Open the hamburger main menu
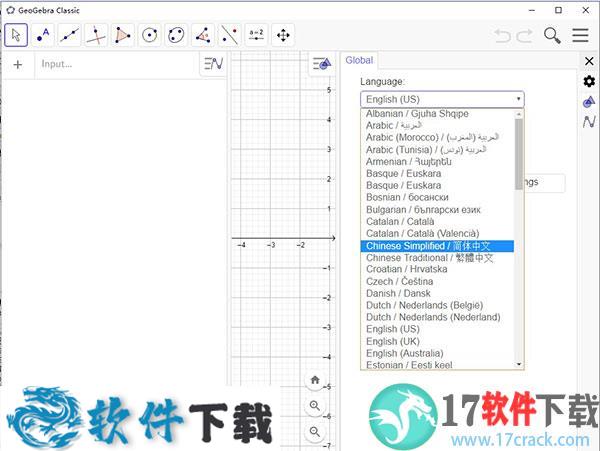This screenshot has height=451, width=600. click(x=580, y=36)
